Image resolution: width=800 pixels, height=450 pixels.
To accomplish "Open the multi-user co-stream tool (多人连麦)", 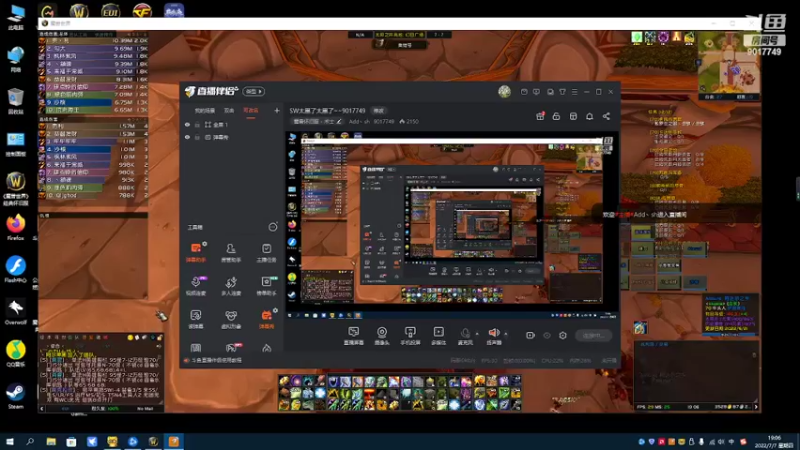I will pos(231,286).
